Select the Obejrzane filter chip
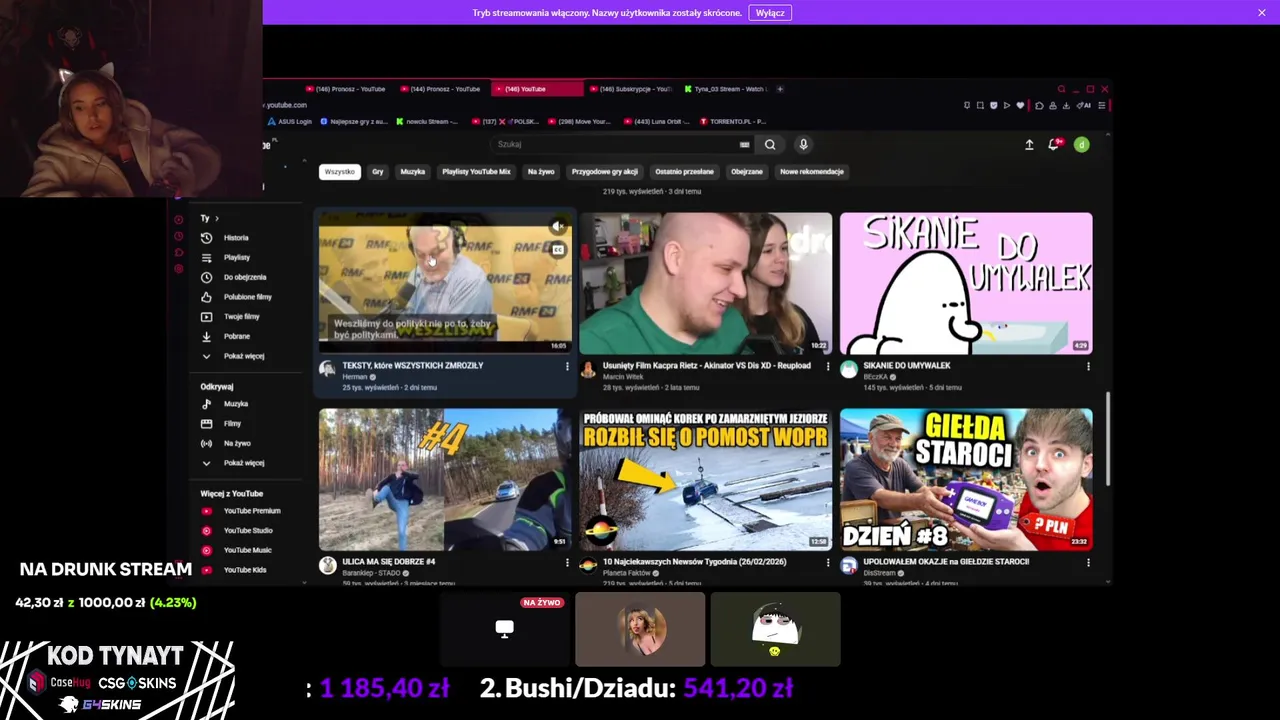This screenshot has height=720, width=1280. pos(747,172)
